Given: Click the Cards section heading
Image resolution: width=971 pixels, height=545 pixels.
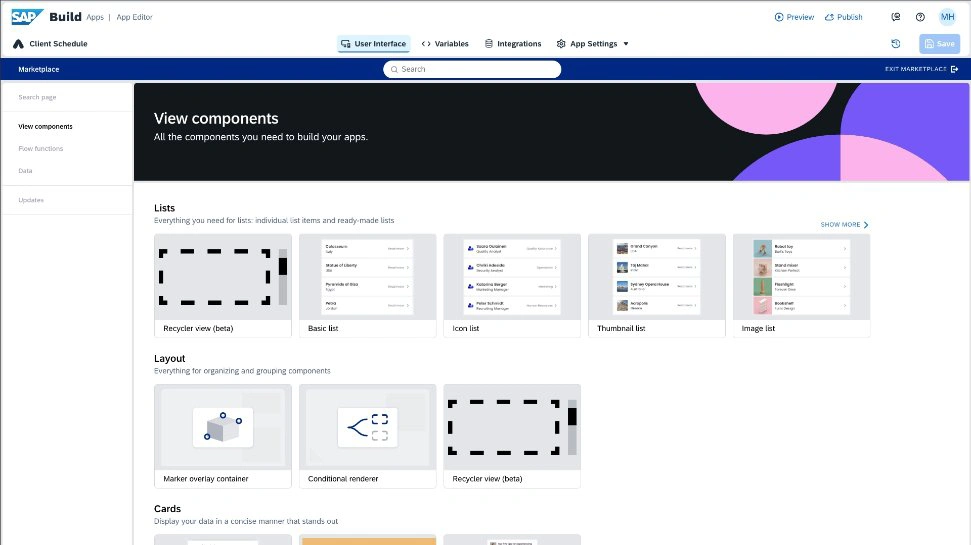Looking at the screenshot, I should [x=167, y=509].
